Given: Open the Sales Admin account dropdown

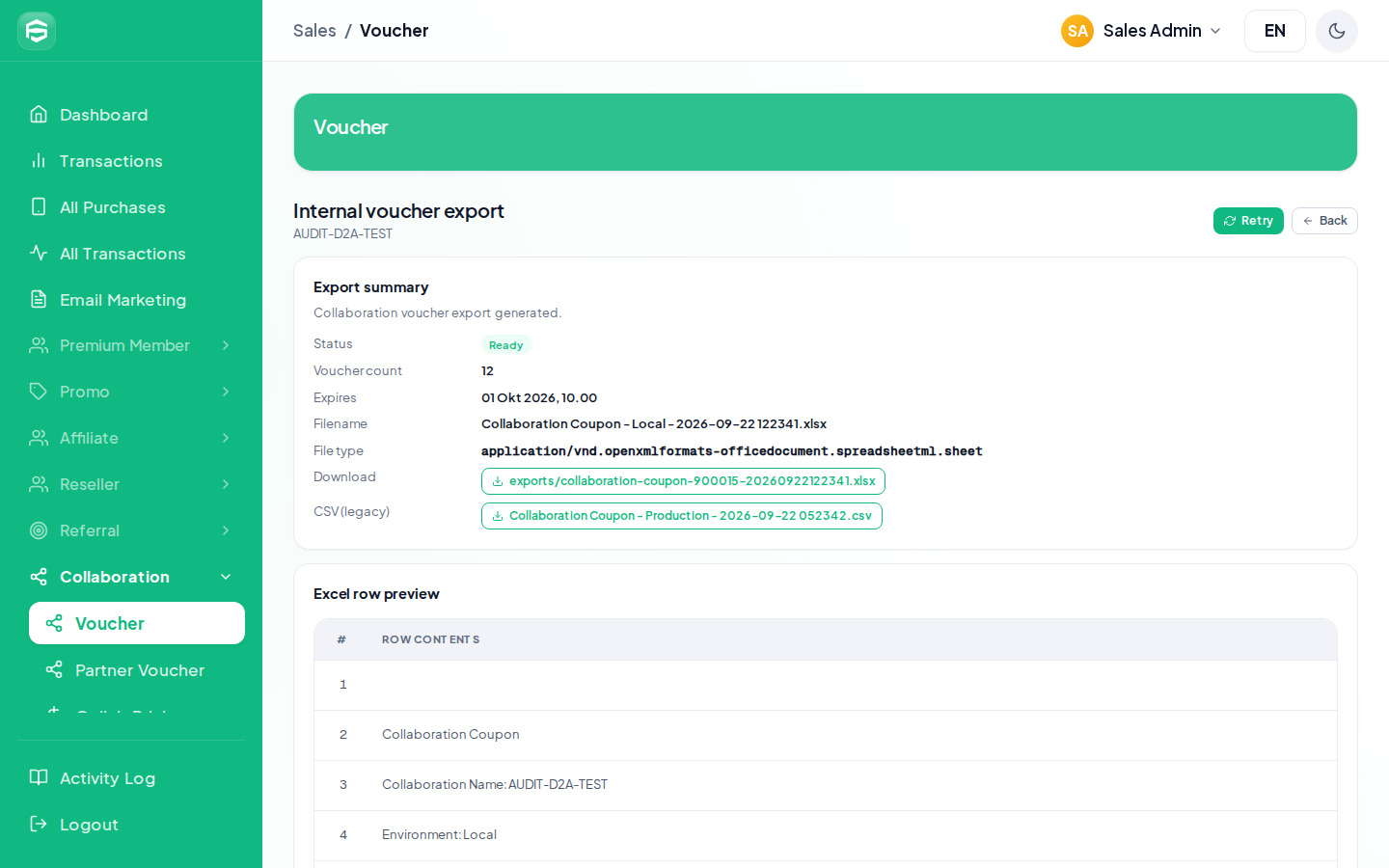Looking at the screenshot, I should tap(1142, 31).
